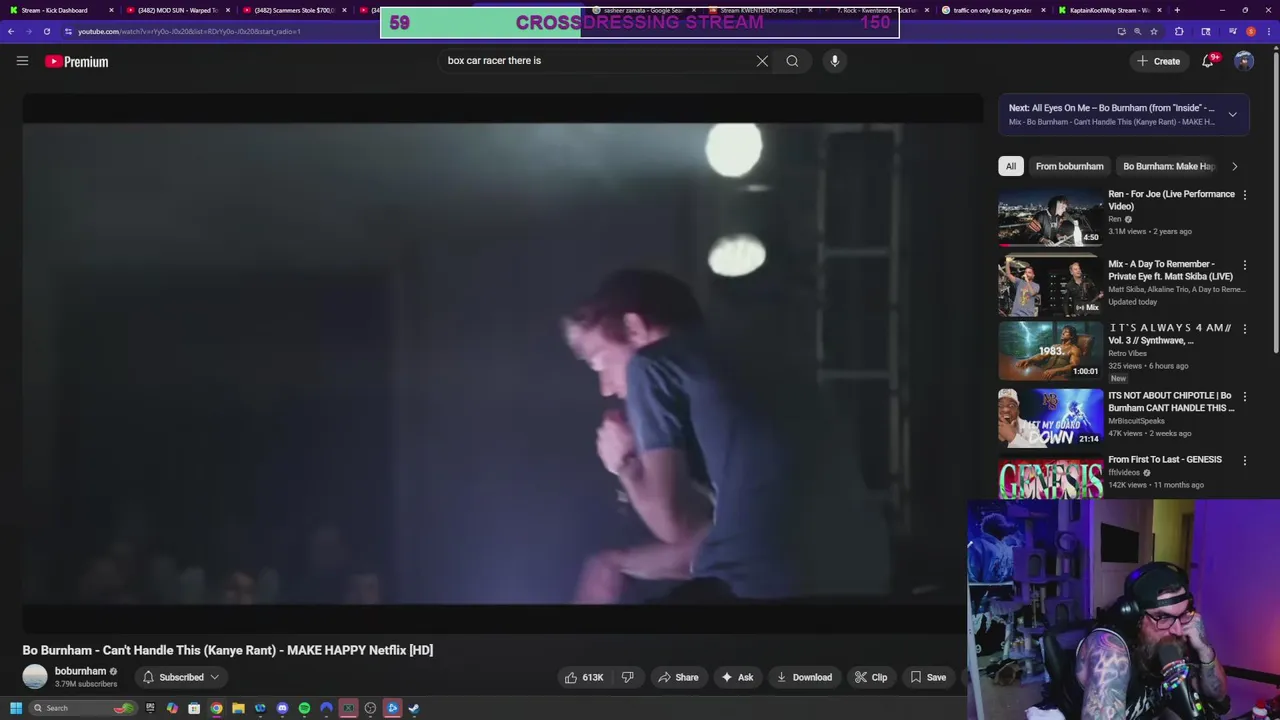
Task: Share the video
Action: (x=677, y=677)
